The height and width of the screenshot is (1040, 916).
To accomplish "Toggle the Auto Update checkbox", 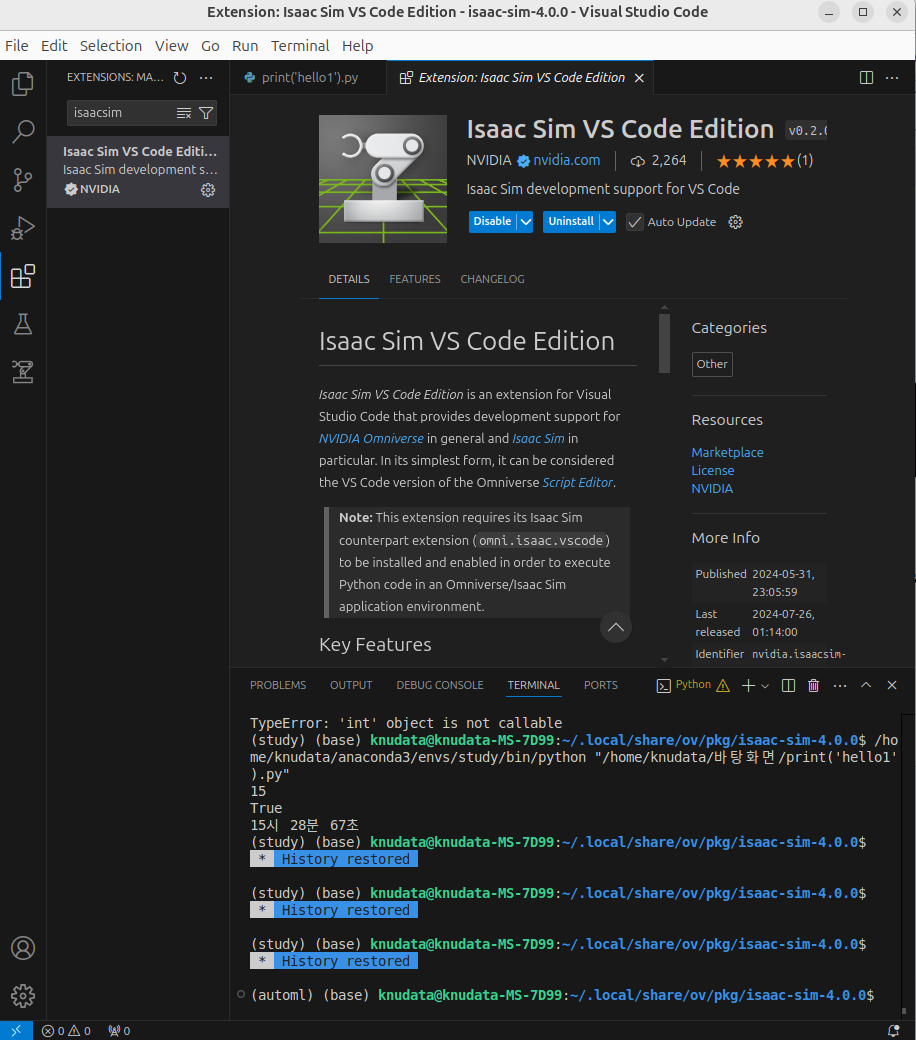I will [635, 222].
